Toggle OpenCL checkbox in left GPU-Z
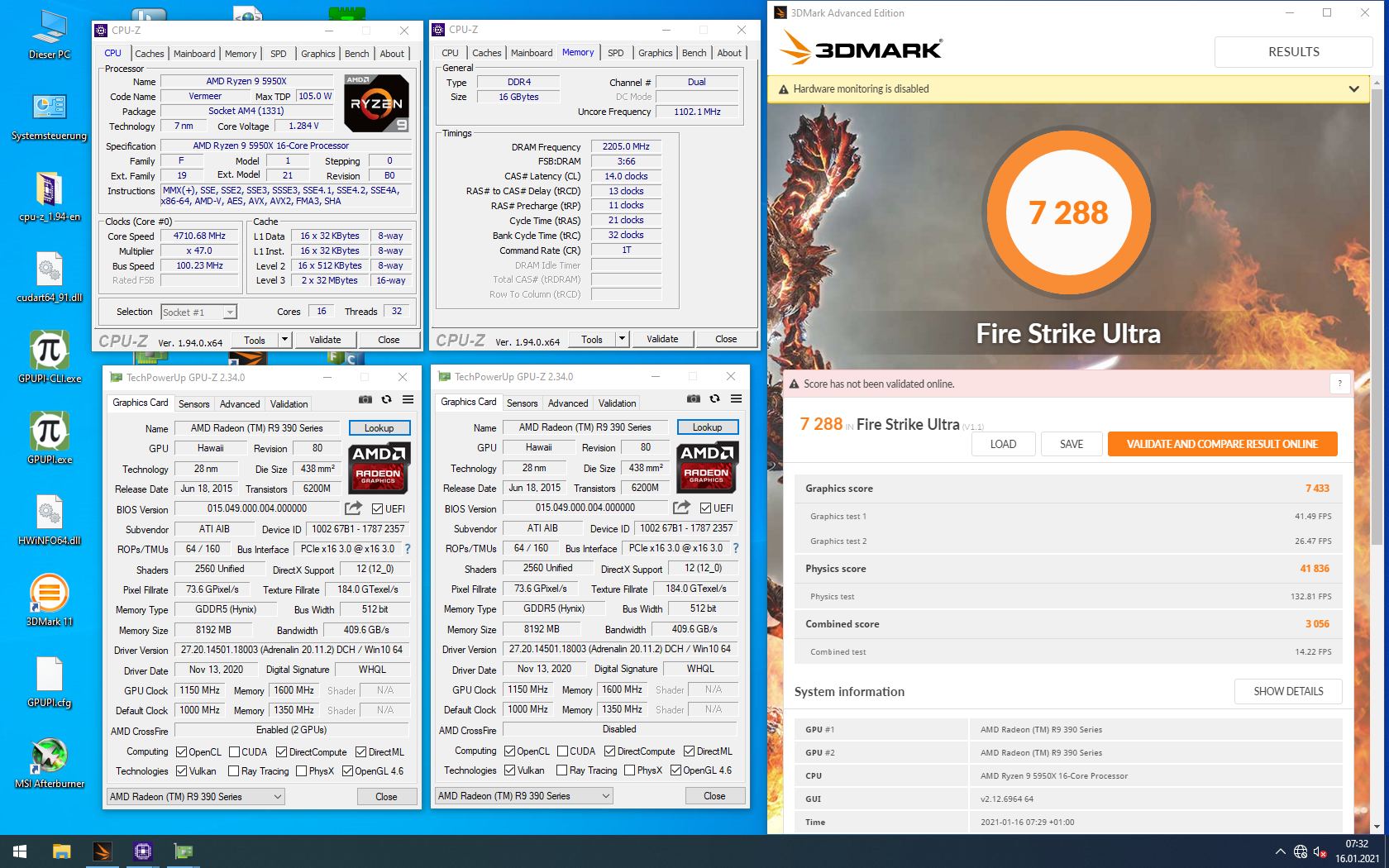Image resolution: width=1389 pixels, height=868 pixels. click(x=182, y=752)
